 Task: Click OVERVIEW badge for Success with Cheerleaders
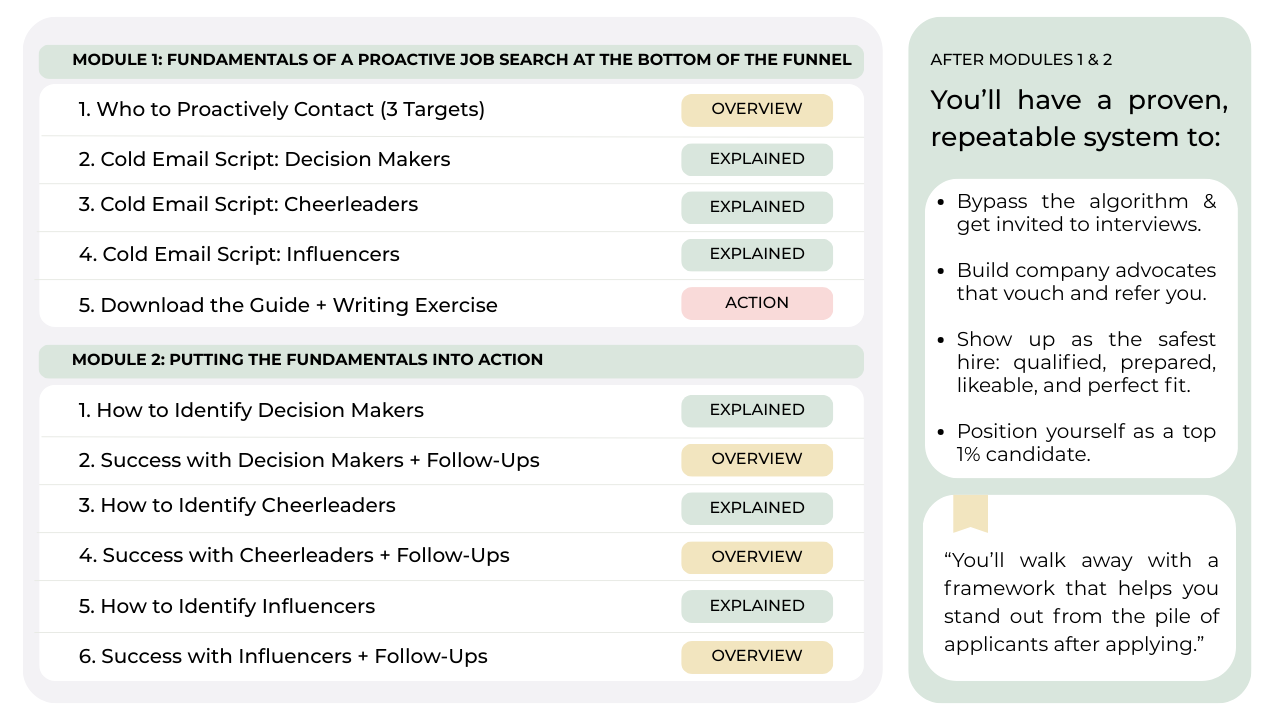(757, 557)
